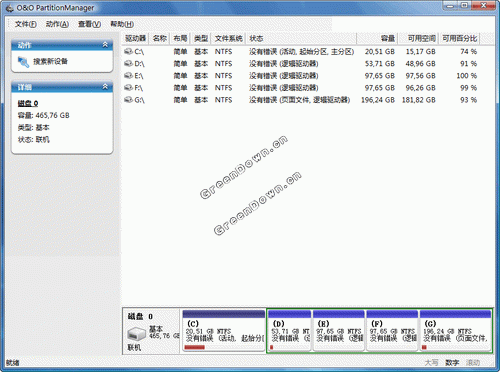The width and height of the screenshot is (500, 372).
Task: Sort by the 可用百分比 column header
Action: click(x=459, y=39)
